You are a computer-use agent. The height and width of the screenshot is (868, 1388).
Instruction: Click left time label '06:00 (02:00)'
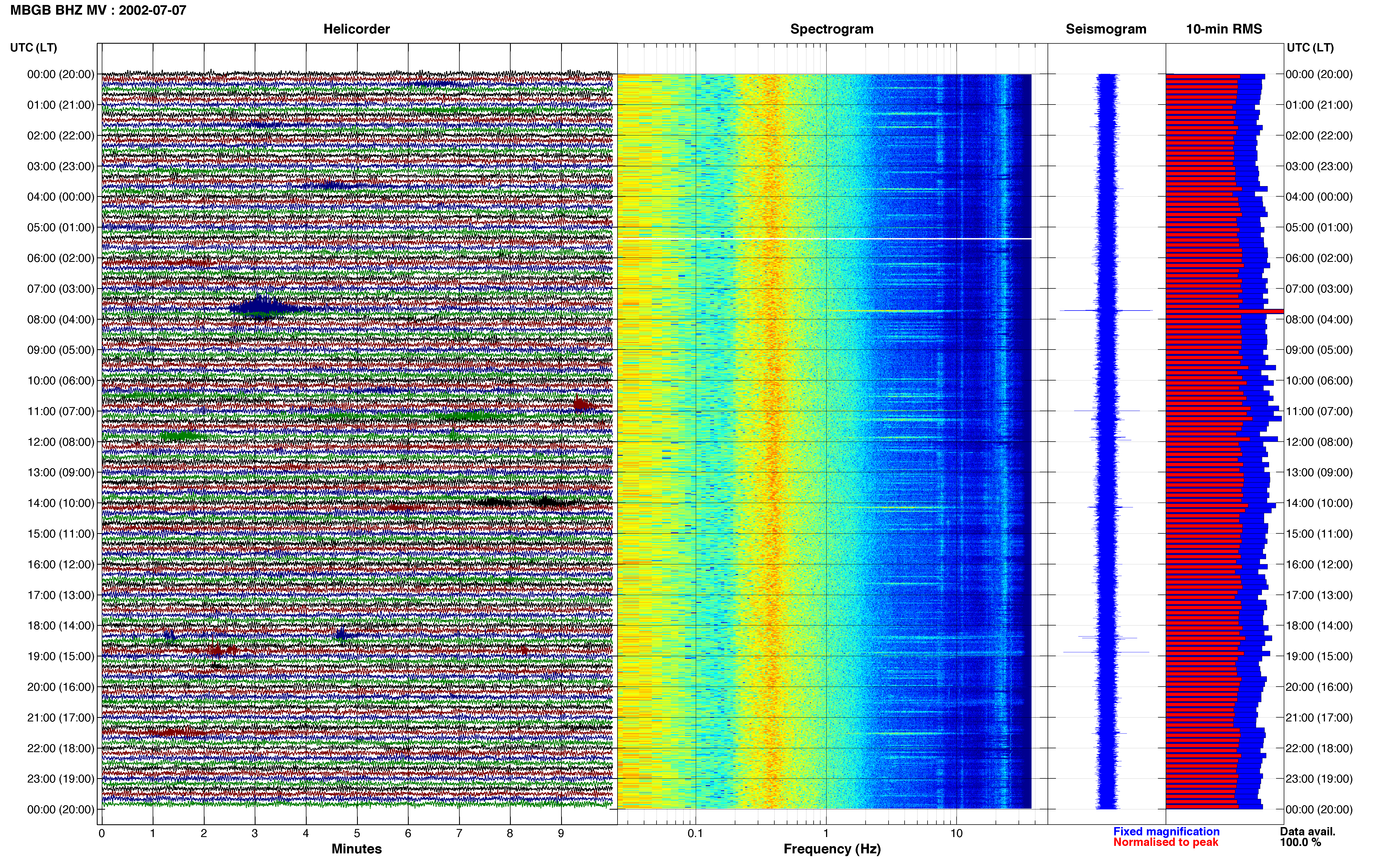click(61, 258)
